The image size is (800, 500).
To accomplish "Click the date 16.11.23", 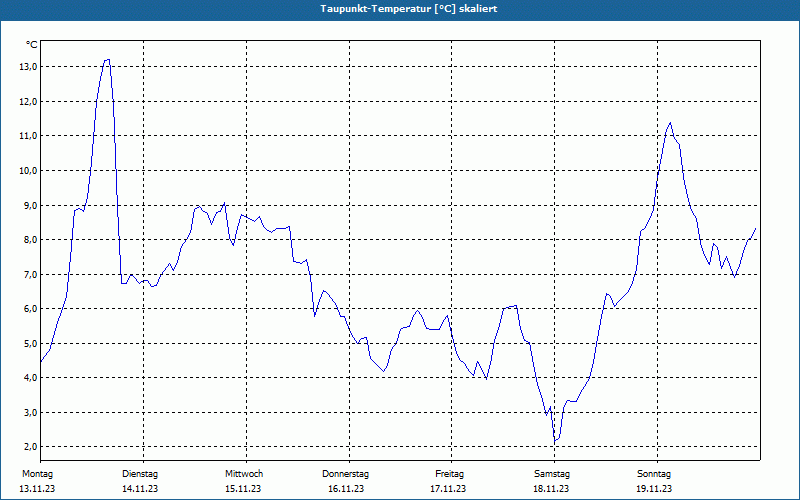I will (x=346, y=489).
